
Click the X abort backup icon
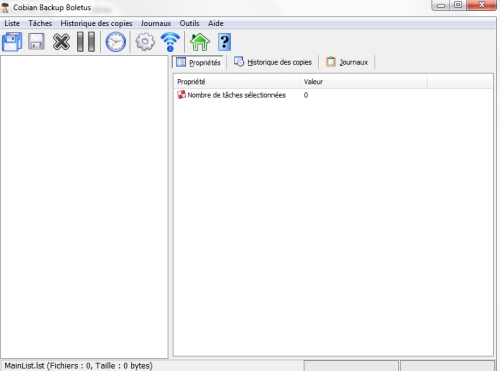click(61, 42)
